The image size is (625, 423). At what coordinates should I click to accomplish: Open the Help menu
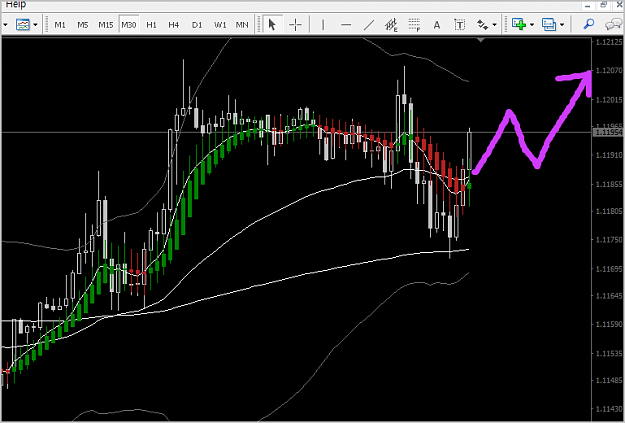click(x=16, y=4)
